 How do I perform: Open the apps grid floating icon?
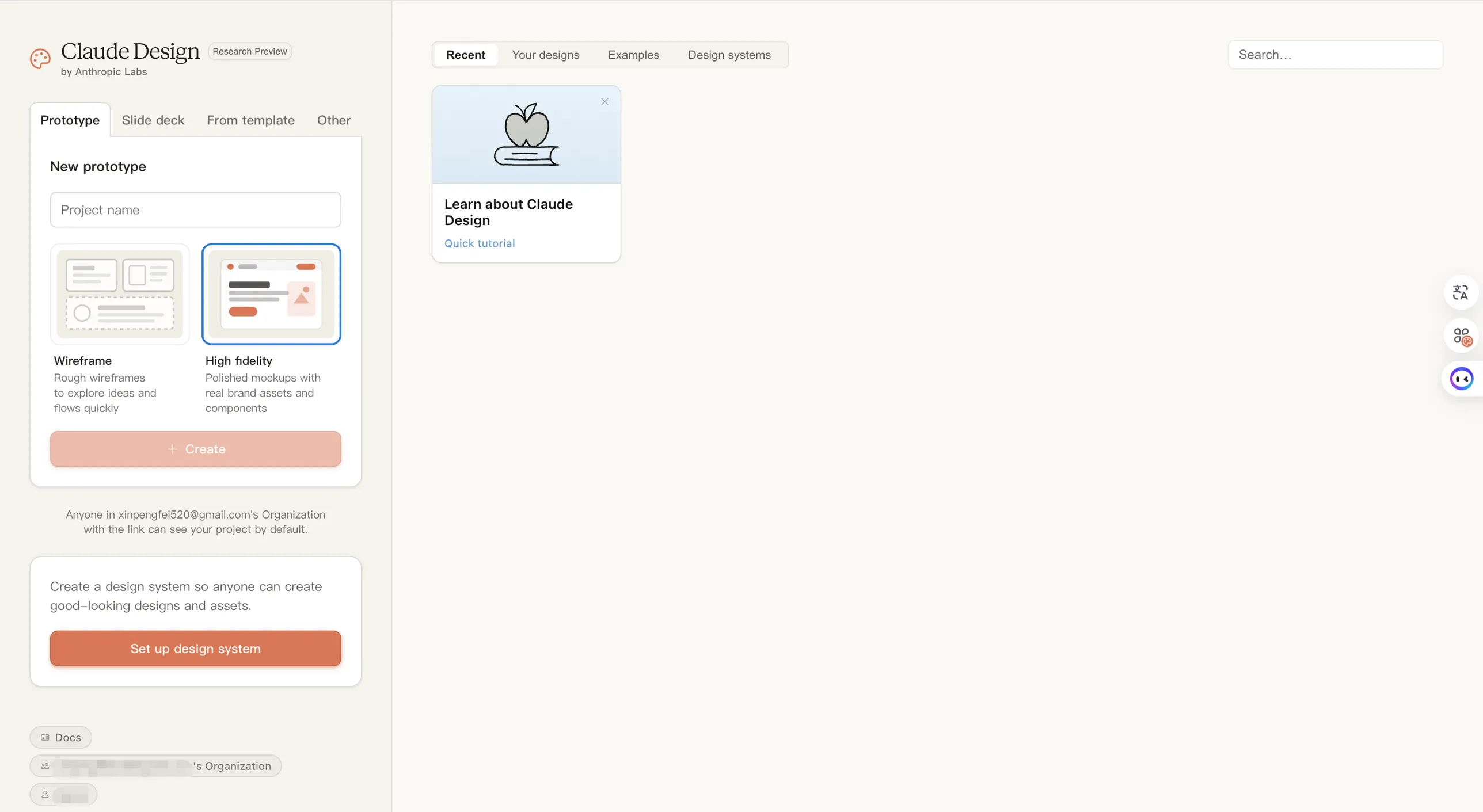click(1461, 336)
